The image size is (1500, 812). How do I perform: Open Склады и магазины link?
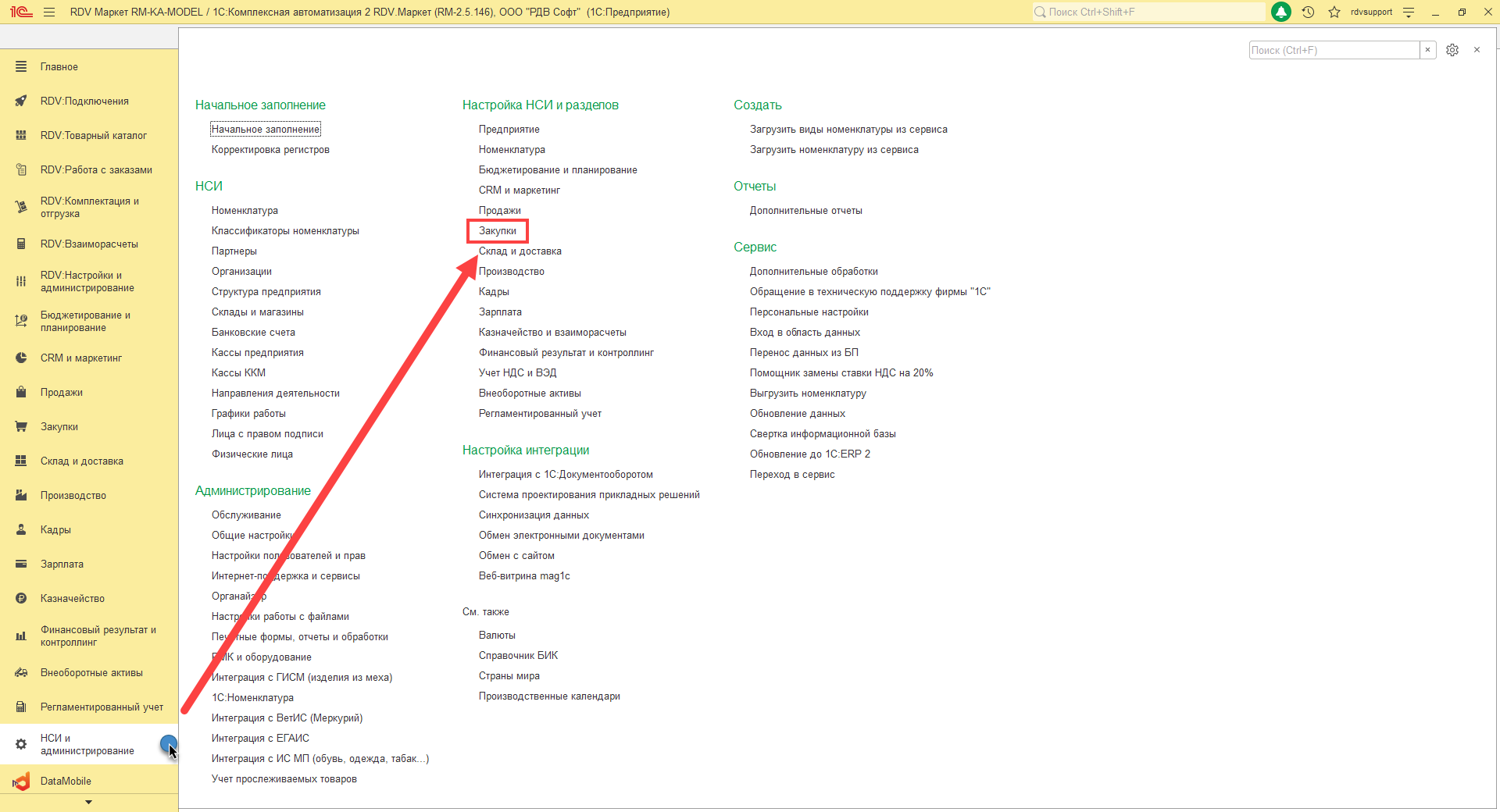tap(258, 312)
